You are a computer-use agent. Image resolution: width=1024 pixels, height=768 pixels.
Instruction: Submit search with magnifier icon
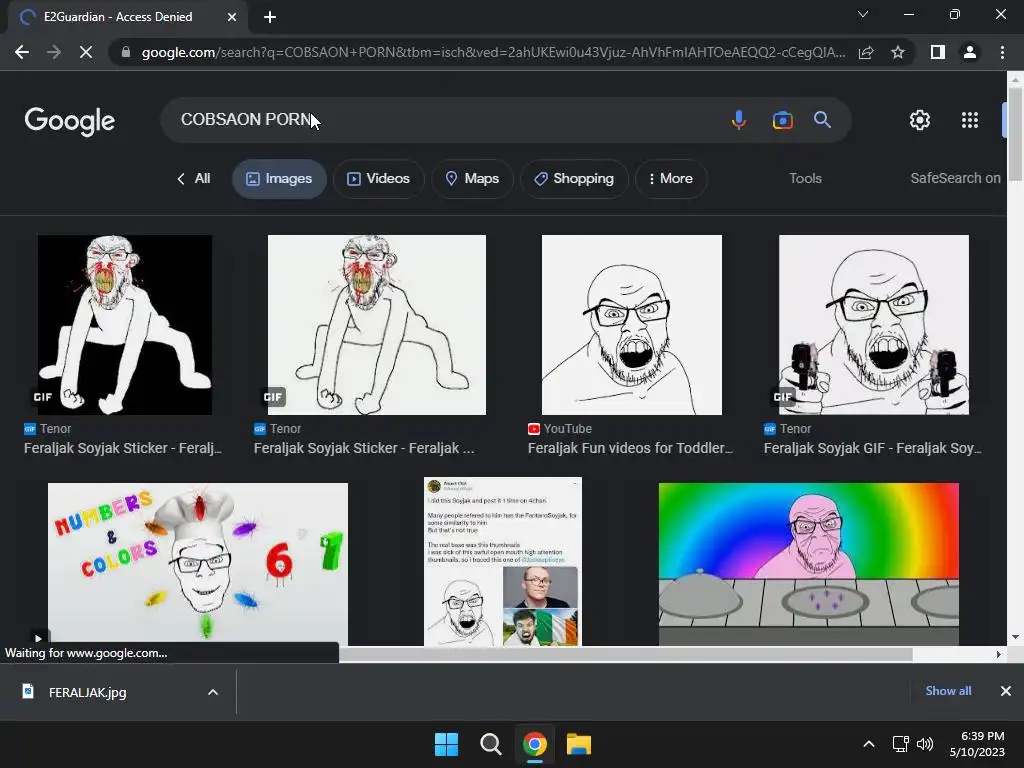[x=822, y=120]
